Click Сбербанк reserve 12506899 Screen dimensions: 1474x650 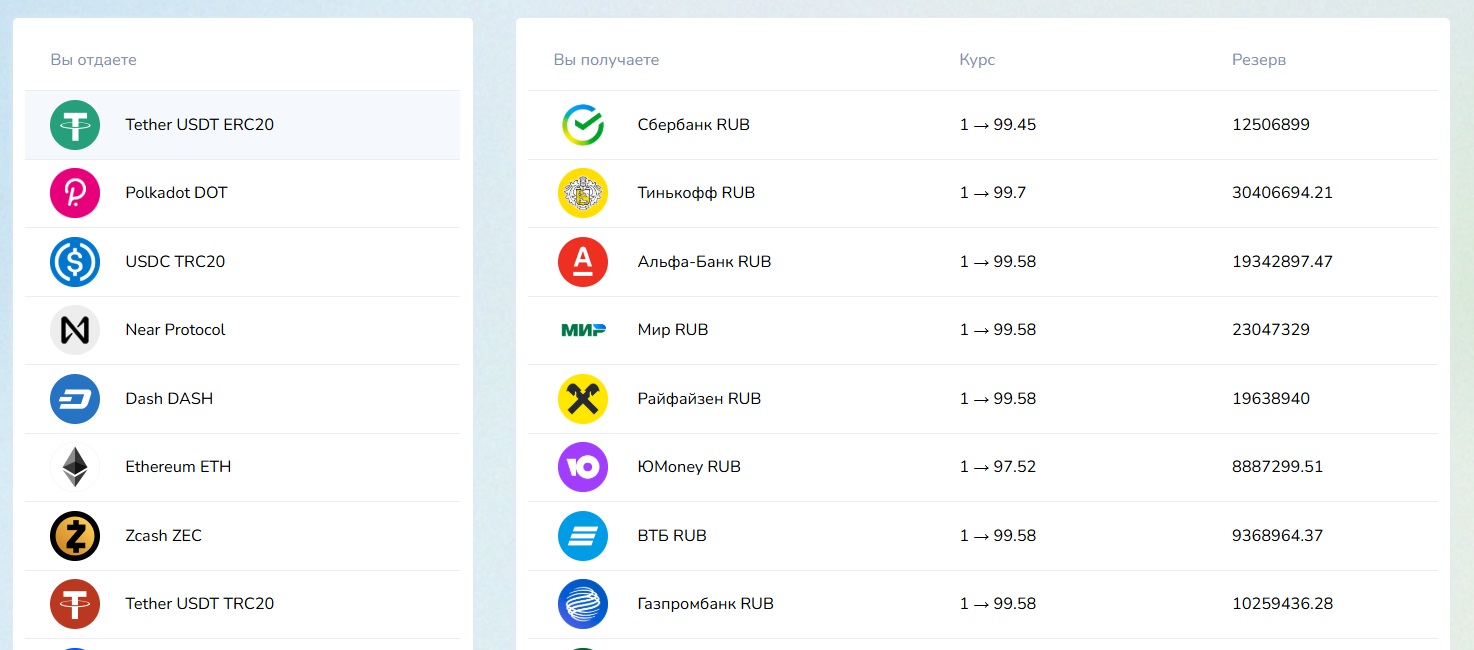pos(1271,125)
